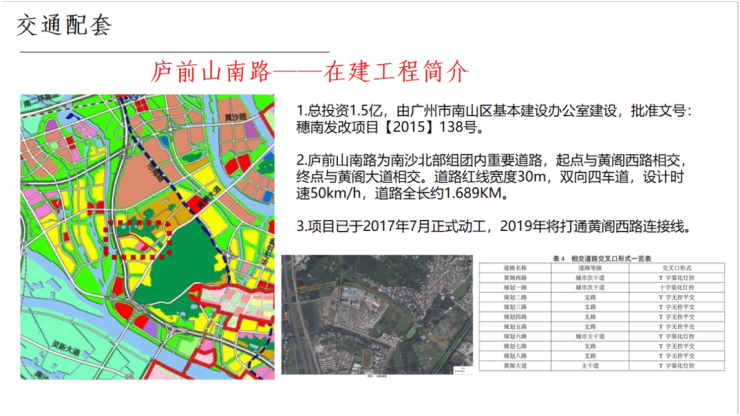The height and width of the screenshot is (416, 740).
Task: Click table header '道路等级'
Action: click(x=590, y=268)
